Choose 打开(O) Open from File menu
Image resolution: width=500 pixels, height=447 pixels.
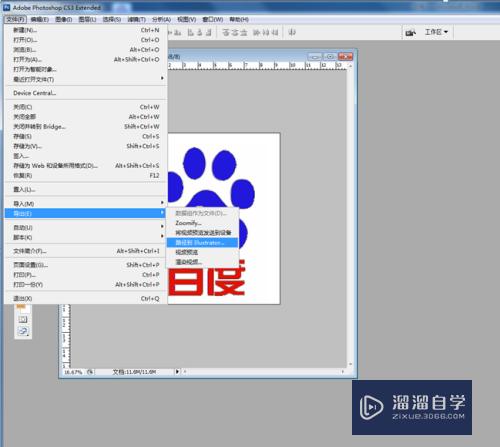(86, 40)
